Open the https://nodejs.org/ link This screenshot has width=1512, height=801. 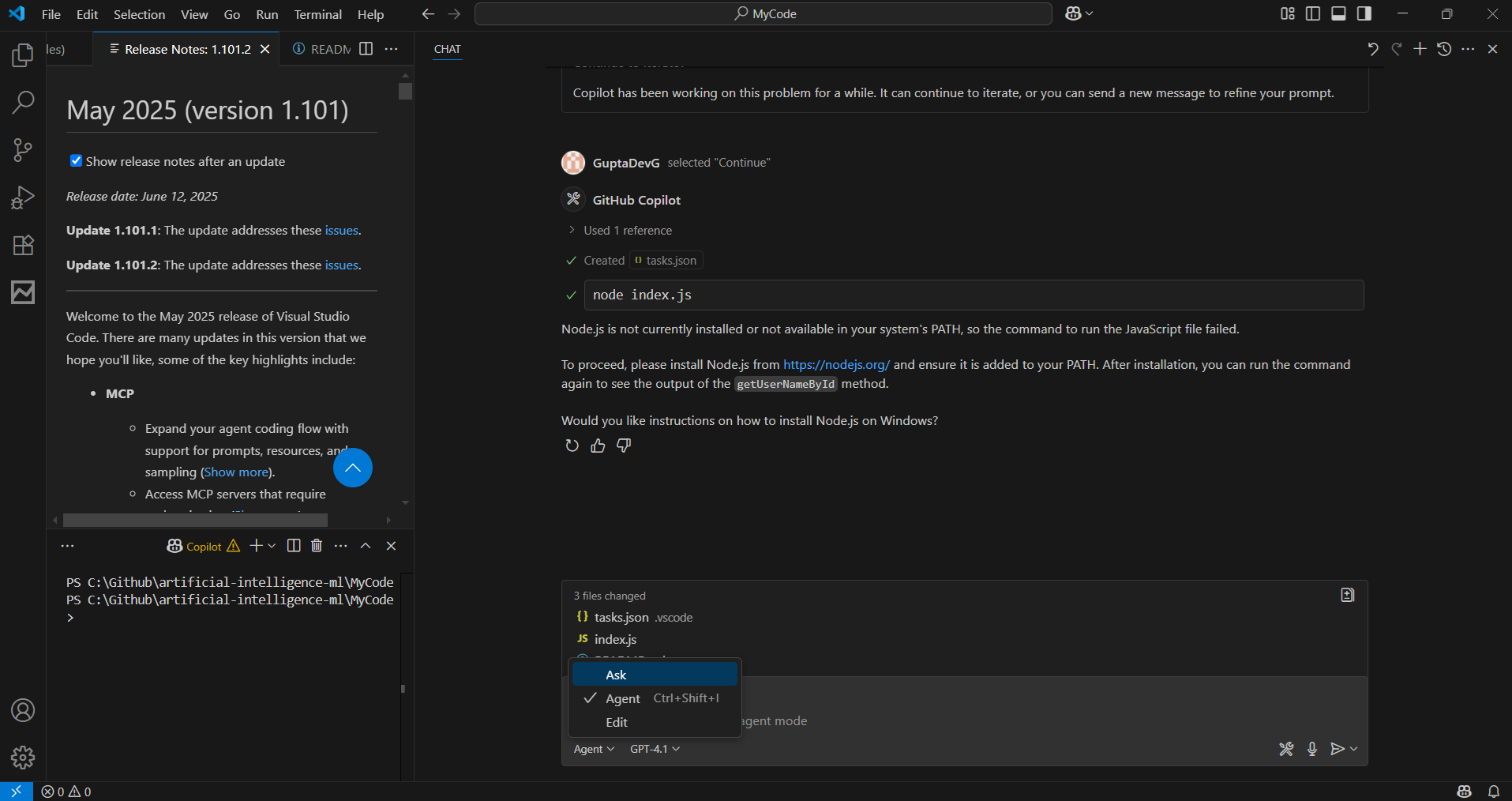(x=836, y=364)
